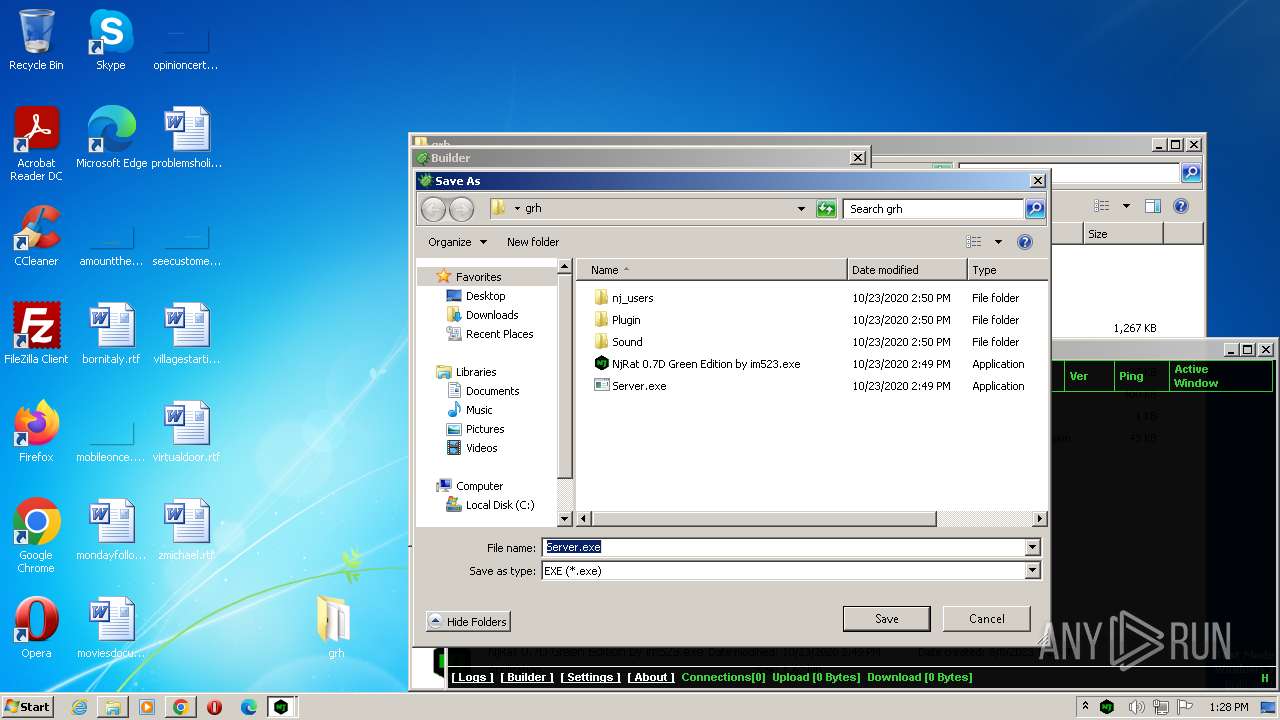Viewport: 1280px width, 720px height.
Task: Open moviesdocu document on desktop
Action: (111, 628)
